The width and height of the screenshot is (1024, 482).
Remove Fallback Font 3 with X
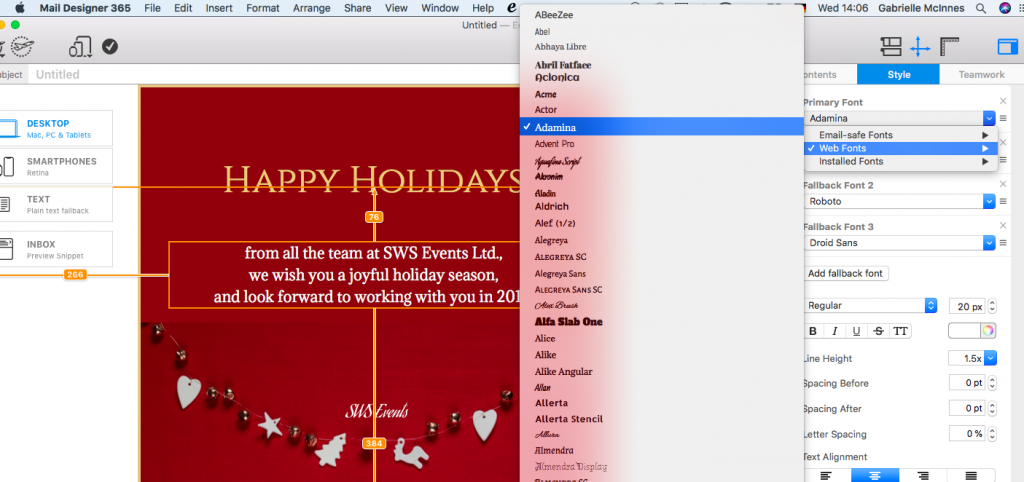[x=1003, y=225]
